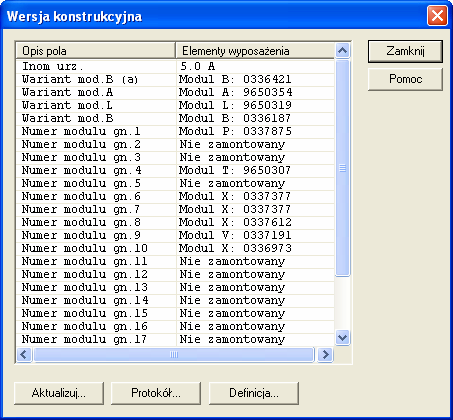Screen dimensions: 453x420
Task: Select "Modul X: 0337377" in the gn.7 row
Action: [255, 209]
